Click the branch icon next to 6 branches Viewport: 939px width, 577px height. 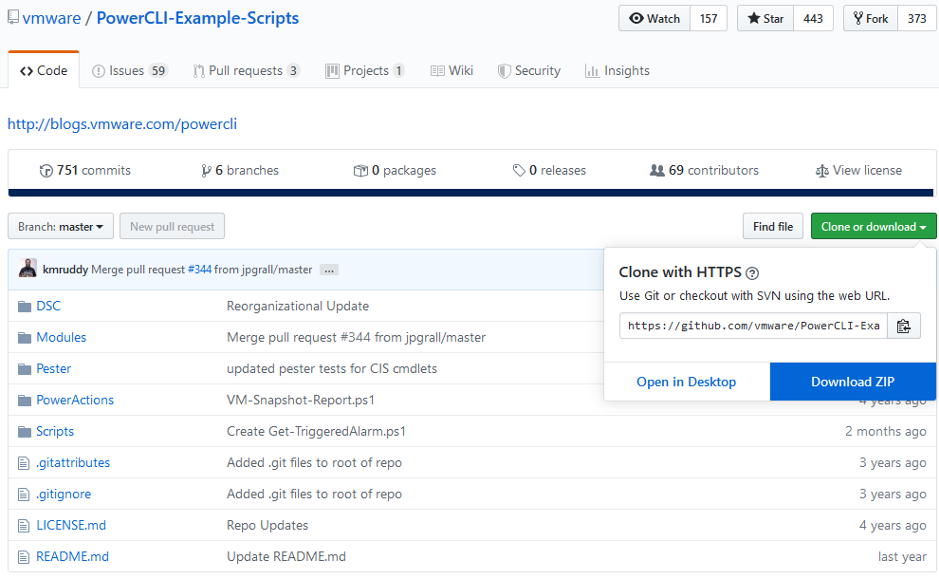(204, 170)
